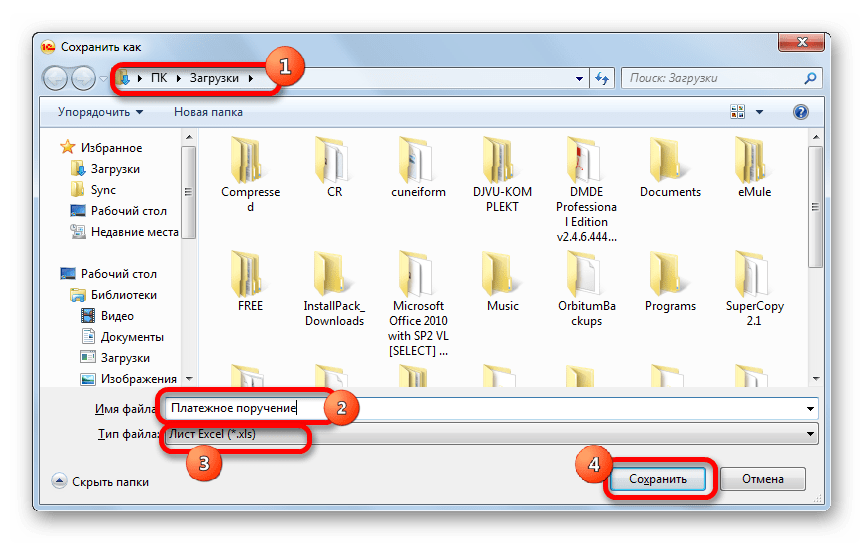
Task: Click the Forward navigation arrow
Action: point(83,78)
